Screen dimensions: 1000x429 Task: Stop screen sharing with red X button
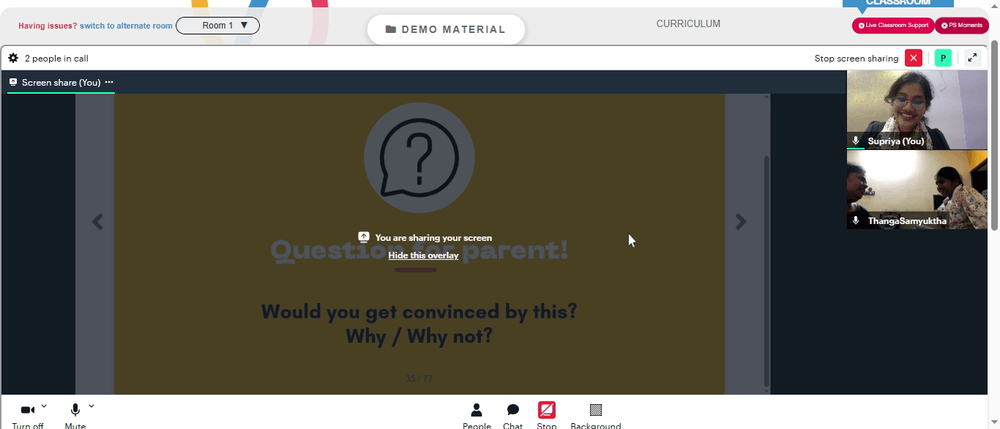pyautogui.click(x=913, y=58)
